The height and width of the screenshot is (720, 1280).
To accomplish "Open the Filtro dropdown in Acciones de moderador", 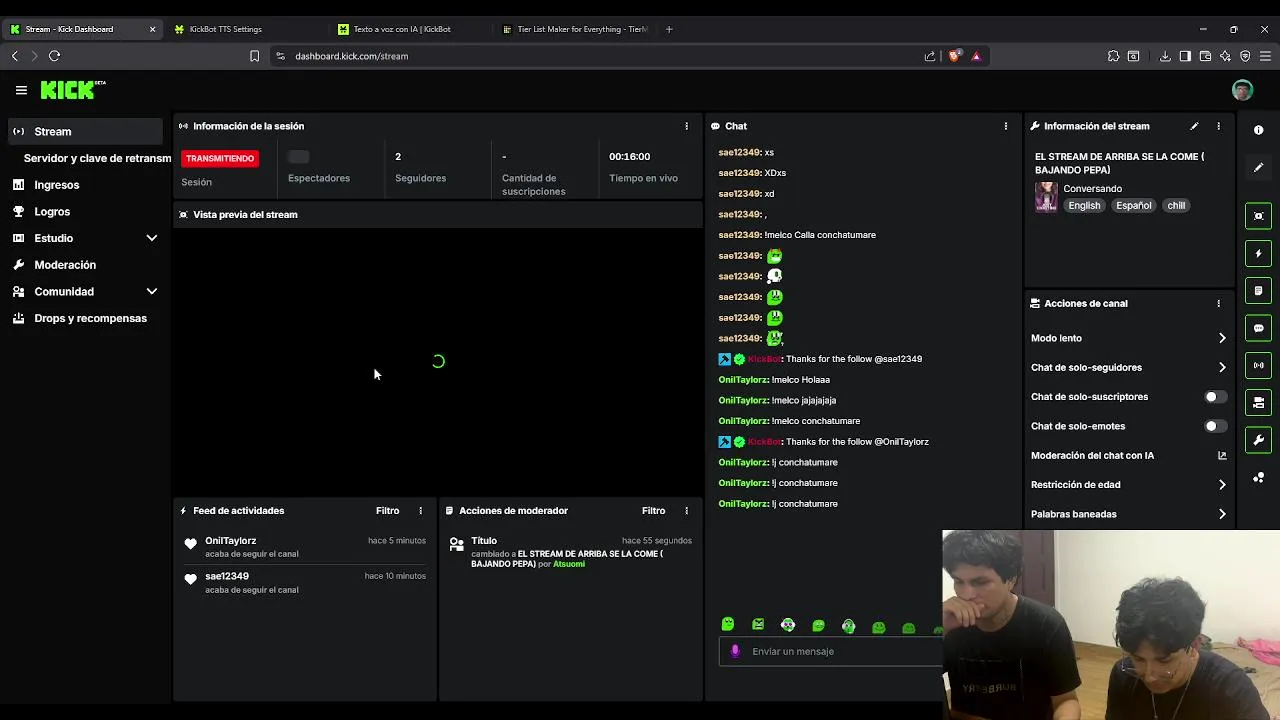I will [x=653, y=511].
